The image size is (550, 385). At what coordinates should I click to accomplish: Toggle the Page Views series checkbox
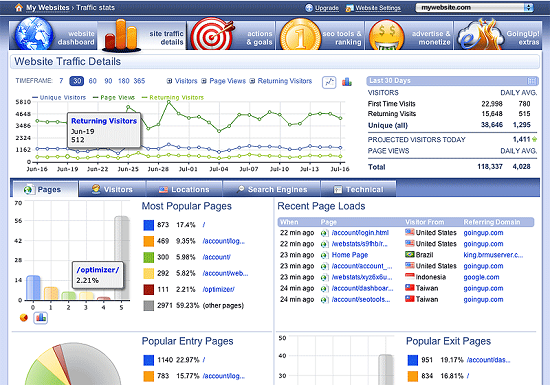[x=204, y=81]
